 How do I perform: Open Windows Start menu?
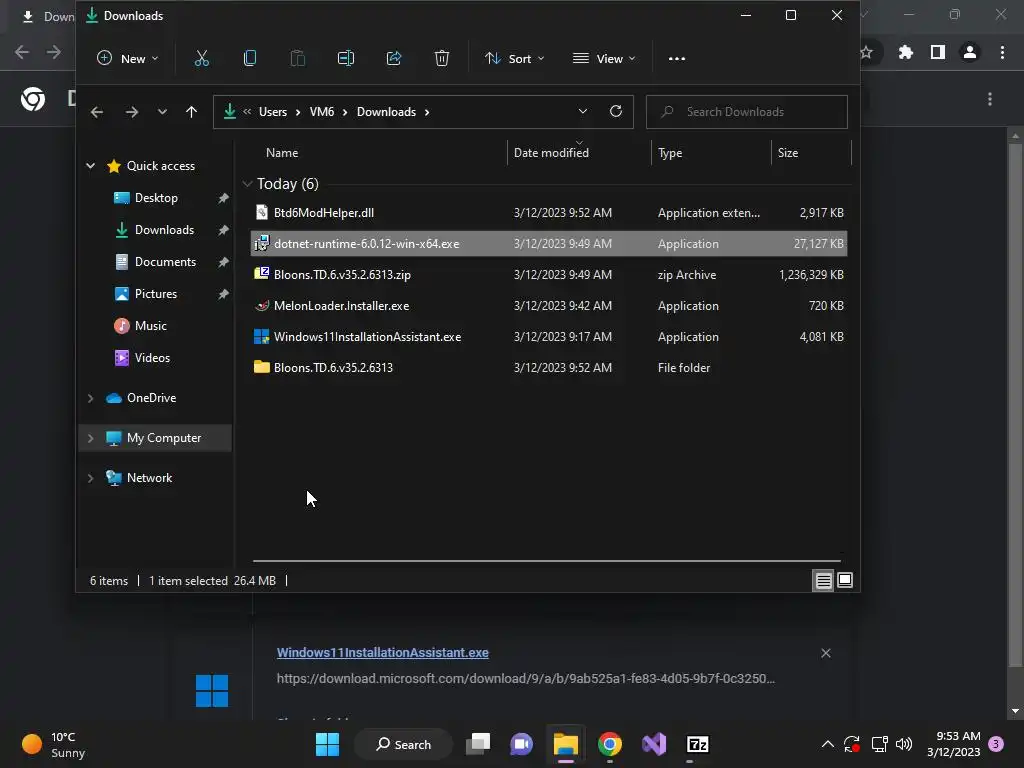tap(327, 744)
